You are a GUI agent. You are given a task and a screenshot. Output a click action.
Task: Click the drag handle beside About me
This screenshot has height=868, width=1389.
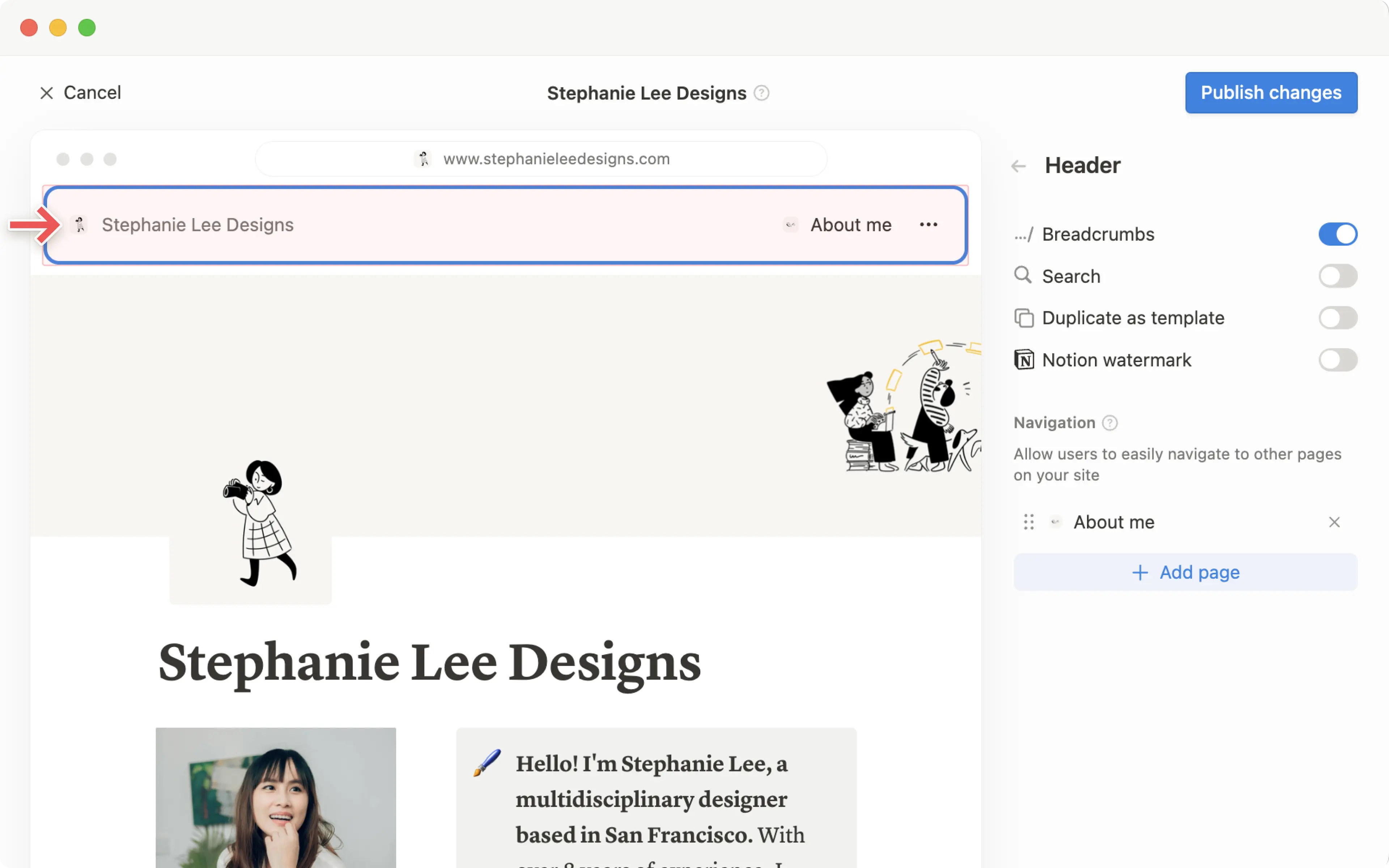[x=1029, y=522]
